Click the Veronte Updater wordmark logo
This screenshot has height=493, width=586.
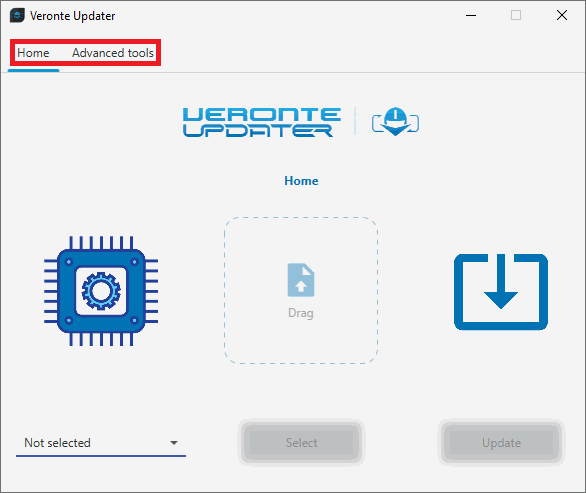[262, 122]
